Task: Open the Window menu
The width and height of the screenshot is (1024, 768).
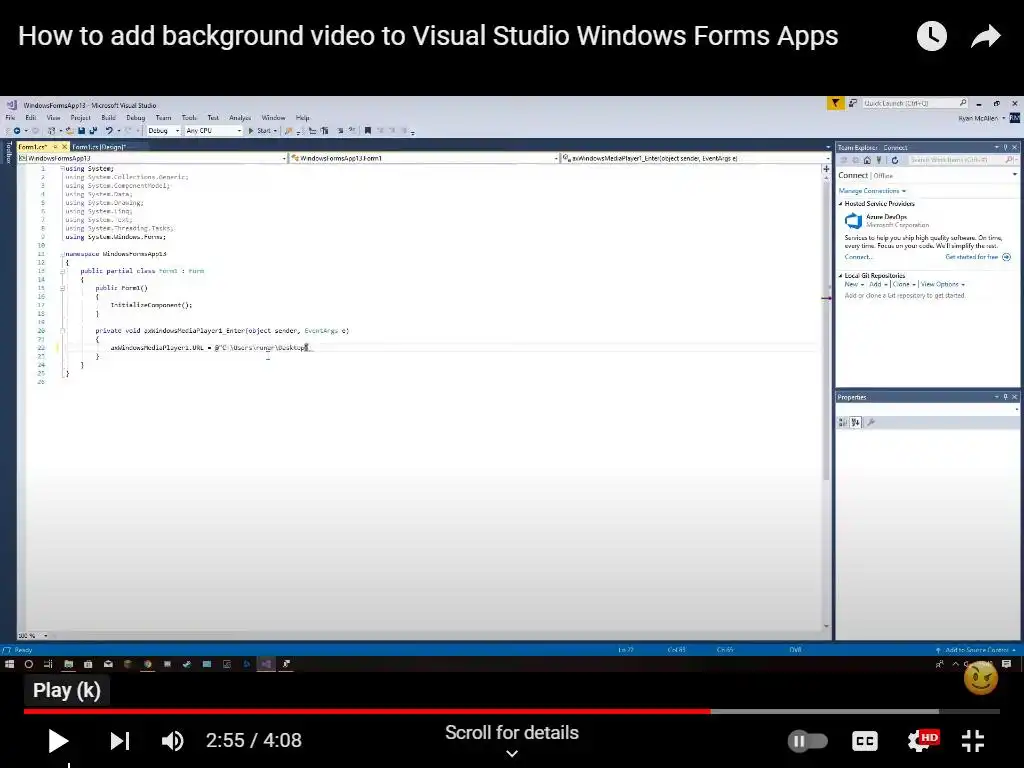Action: 273,118
